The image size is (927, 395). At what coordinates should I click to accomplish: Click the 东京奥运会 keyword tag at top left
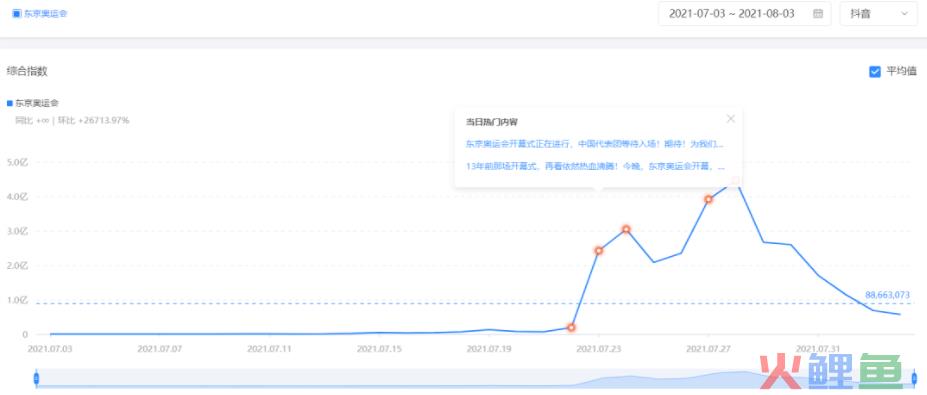40,13
